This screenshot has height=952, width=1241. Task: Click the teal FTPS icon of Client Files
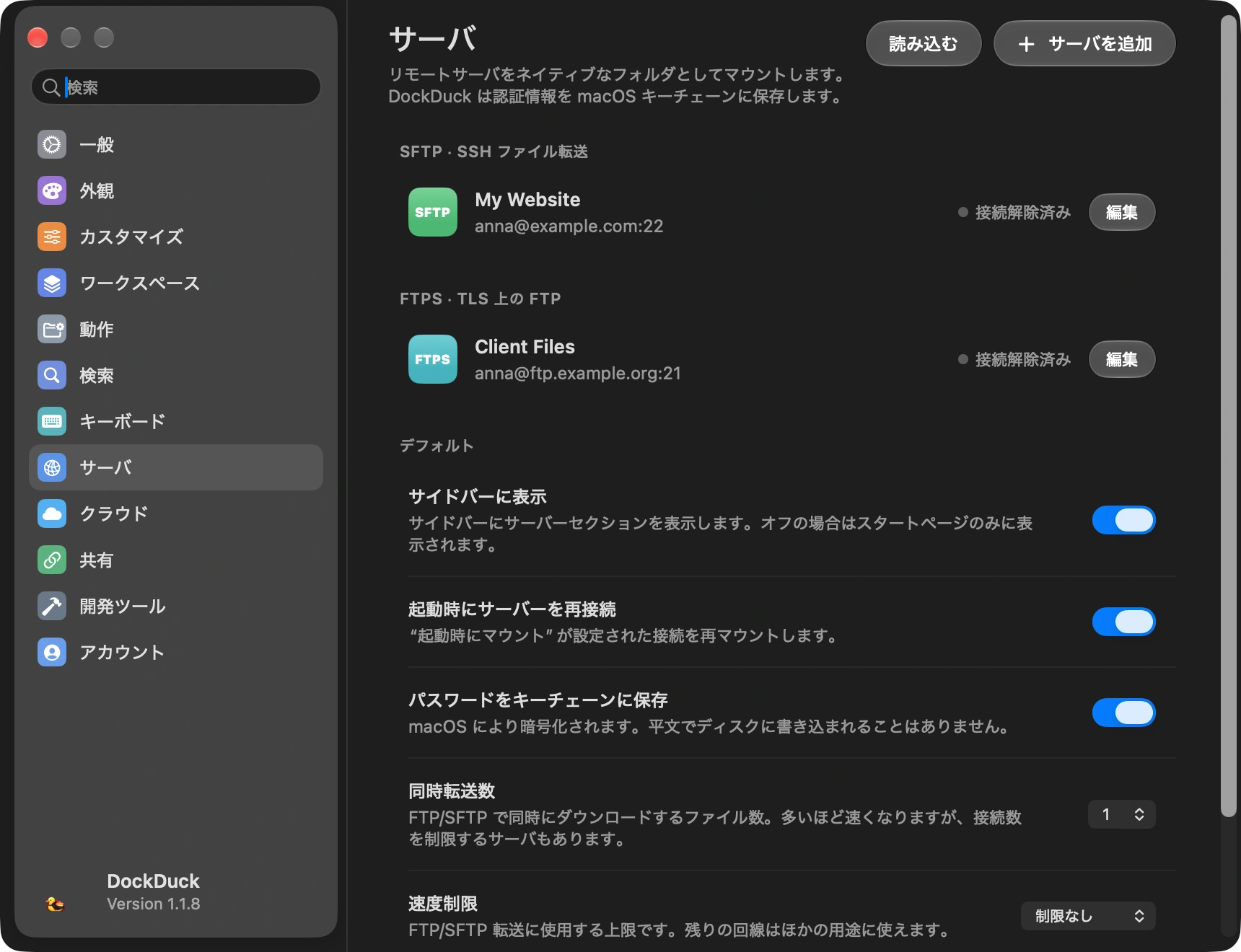(x=433, y=359)
